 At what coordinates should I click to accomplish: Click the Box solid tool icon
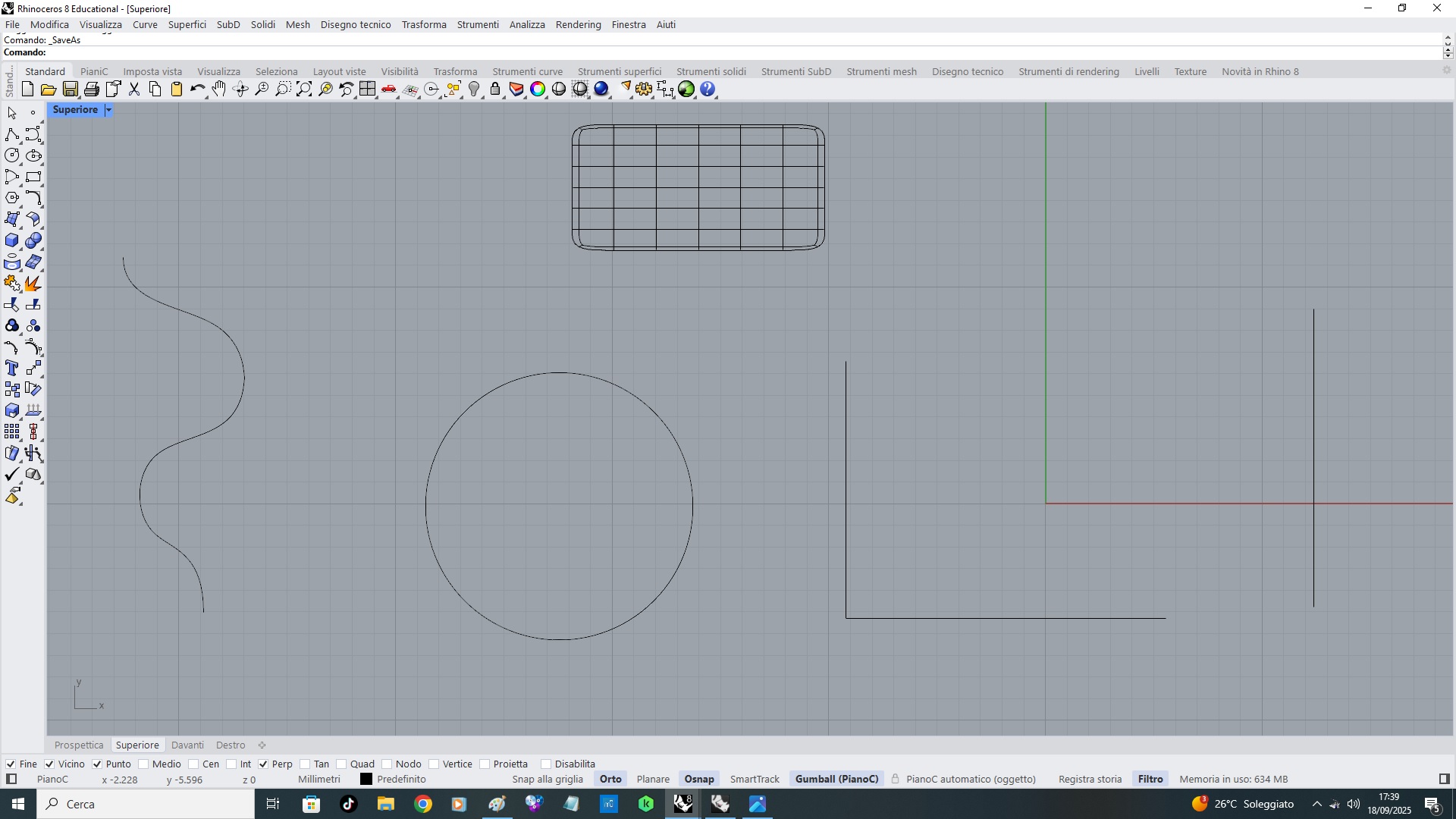(11, 241)
